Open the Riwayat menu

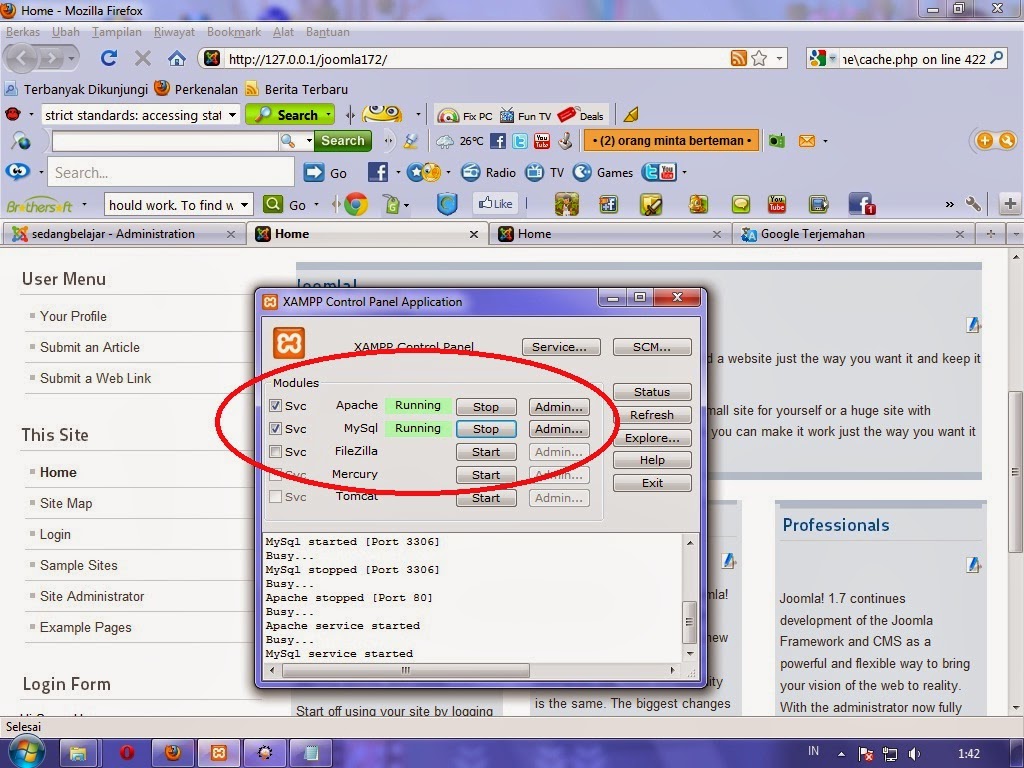point(174,32)
